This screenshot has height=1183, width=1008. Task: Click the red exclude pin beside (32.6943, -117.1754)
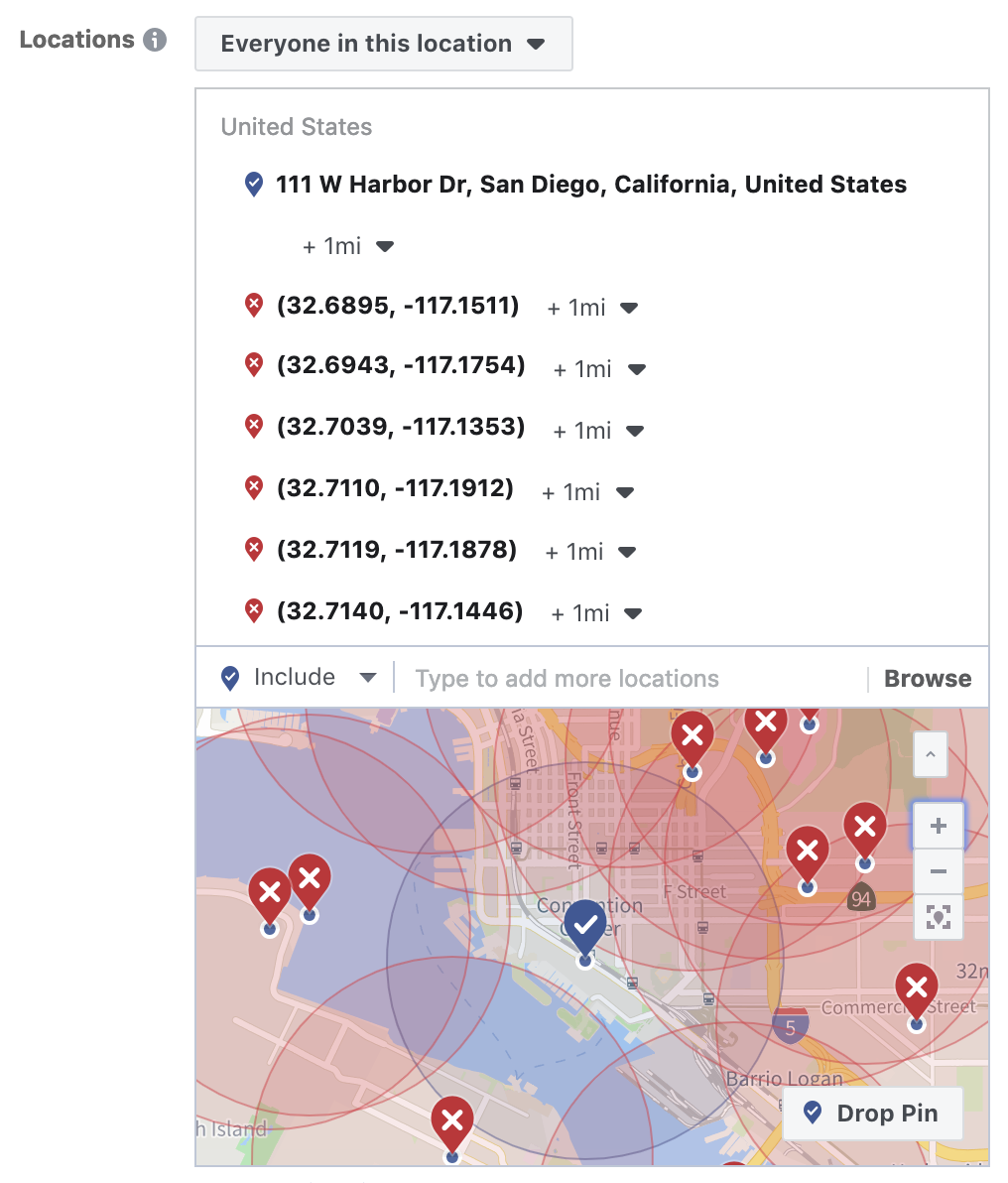click(x=254, y=365)
